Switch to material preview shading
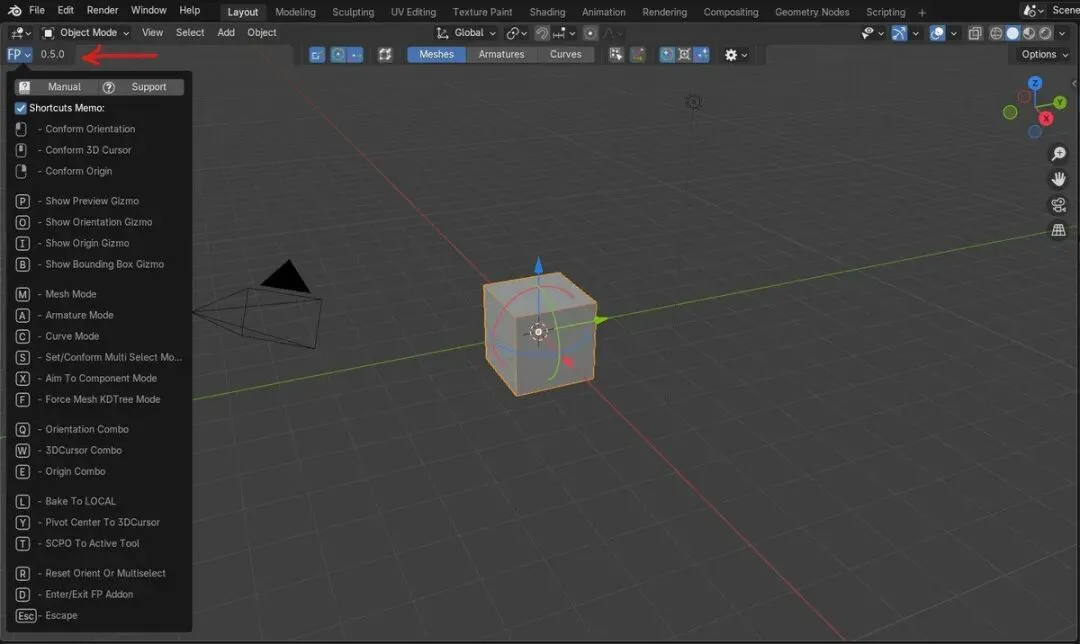This screenshot has width=1080, height=644. 1029,32
